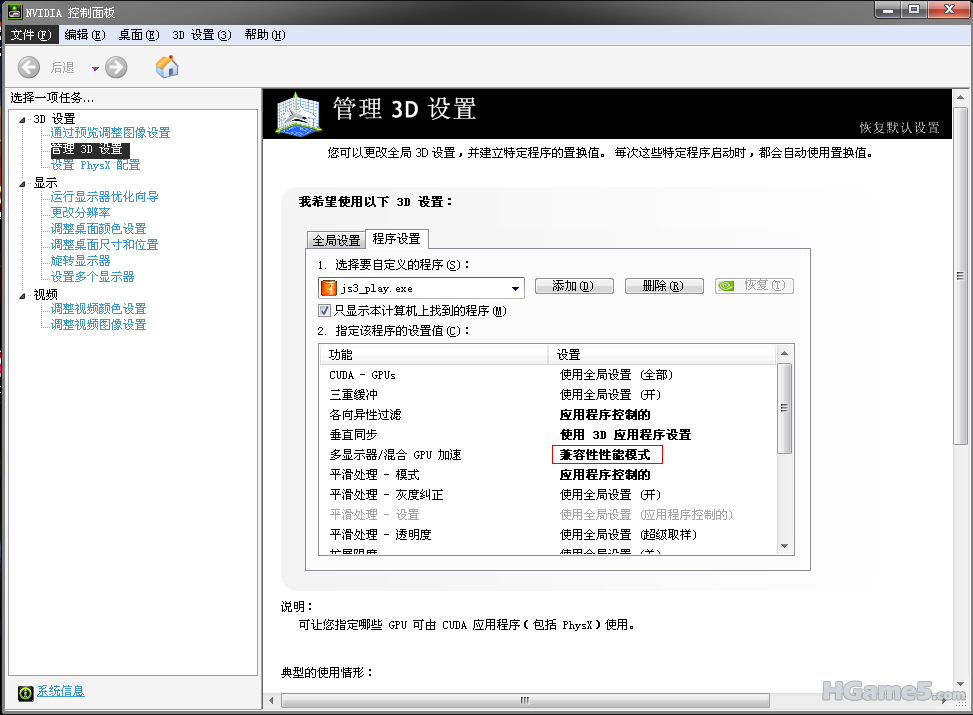The image size is (973, 715).
Task: Click main panel horizontal scrollbar left arrow
Action: click(271, 701)
